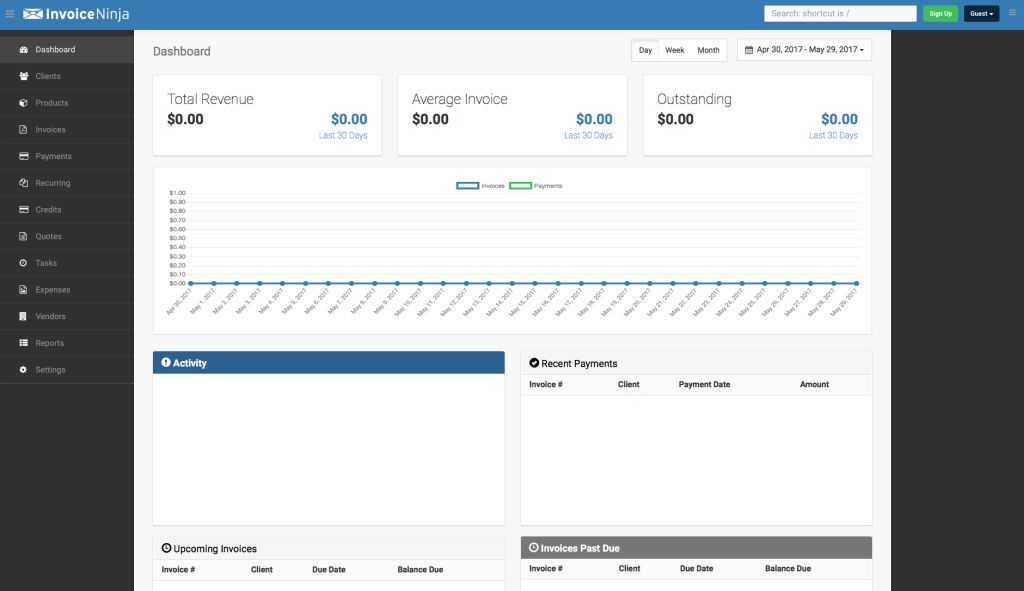This screenshot has height=591, width=1024.
Task: Toggle the left sidebar hamburger icon
Action: [10, 14]
